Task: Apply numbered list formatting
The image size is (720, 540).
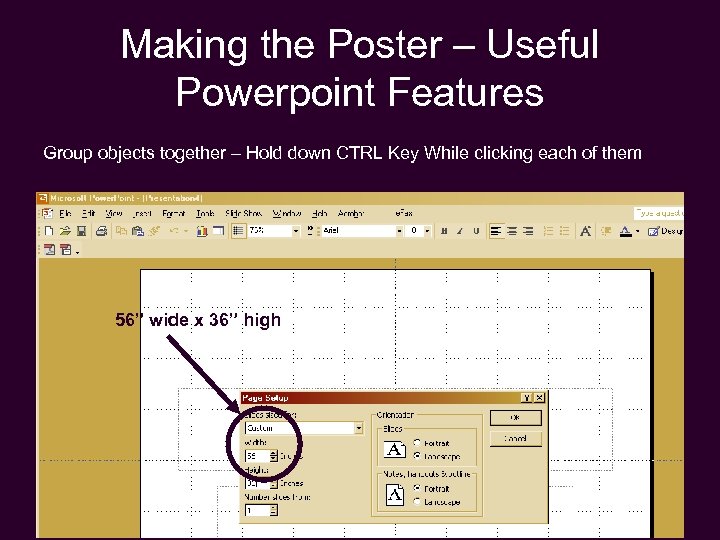Action: tap(548, 231)
